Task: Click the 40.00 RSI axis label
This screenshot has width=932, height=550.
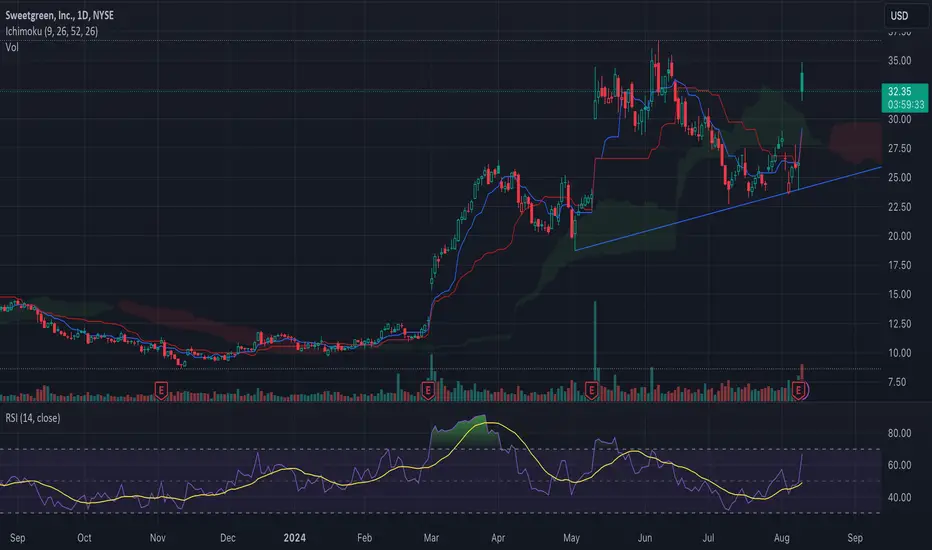Action: tap(899, 497)
